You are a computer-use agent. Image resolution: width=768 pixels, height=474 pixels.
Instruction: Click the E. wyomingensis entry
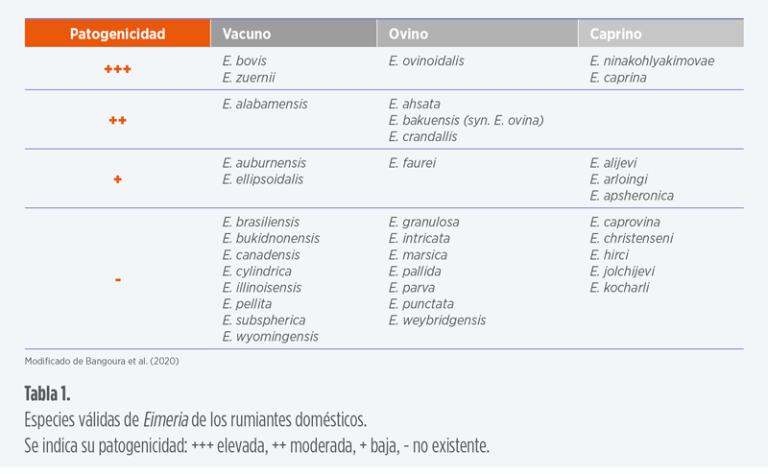tap(270, 337)
